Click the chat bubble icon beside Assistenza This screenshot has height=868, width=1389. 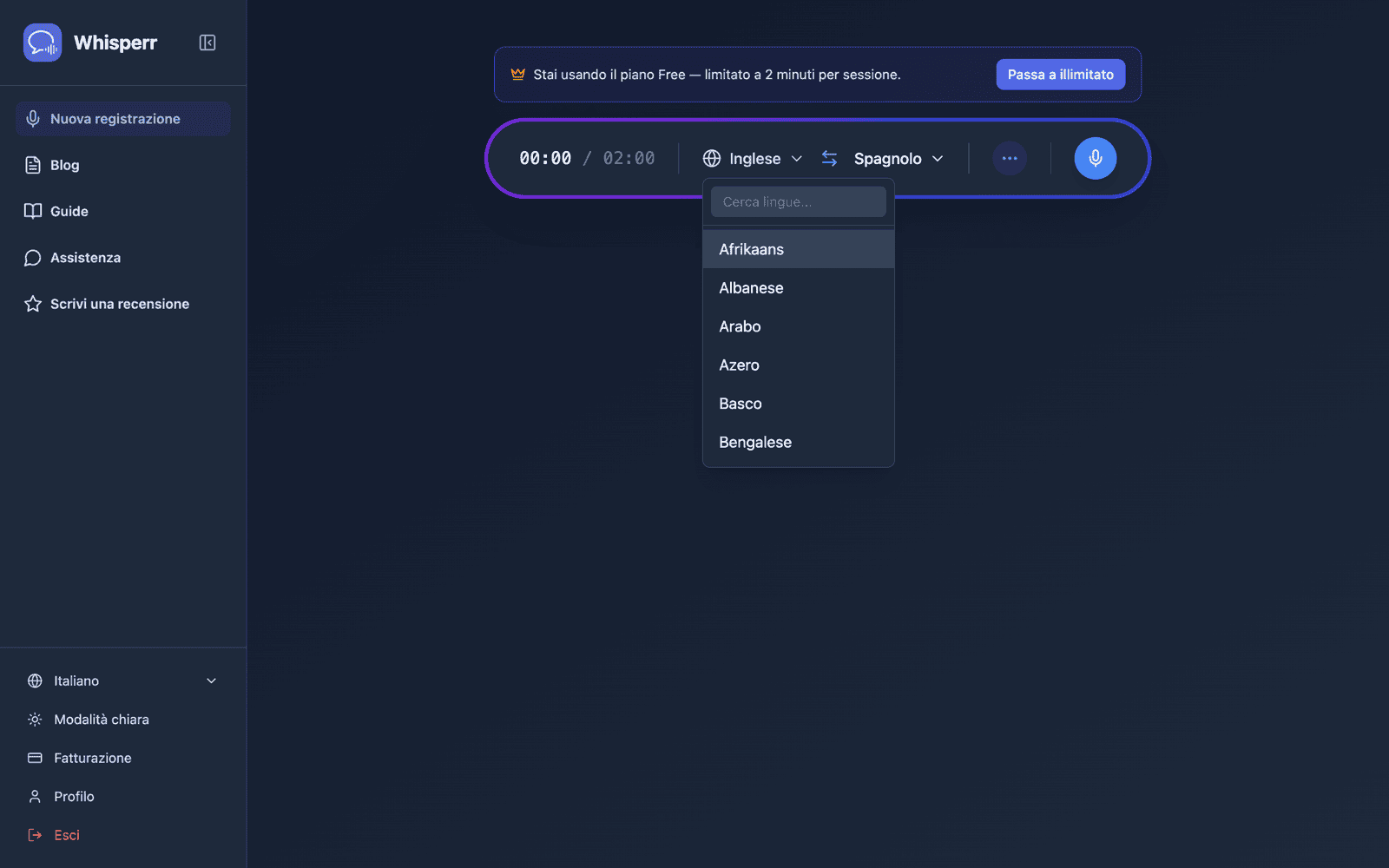click(33, 258)
